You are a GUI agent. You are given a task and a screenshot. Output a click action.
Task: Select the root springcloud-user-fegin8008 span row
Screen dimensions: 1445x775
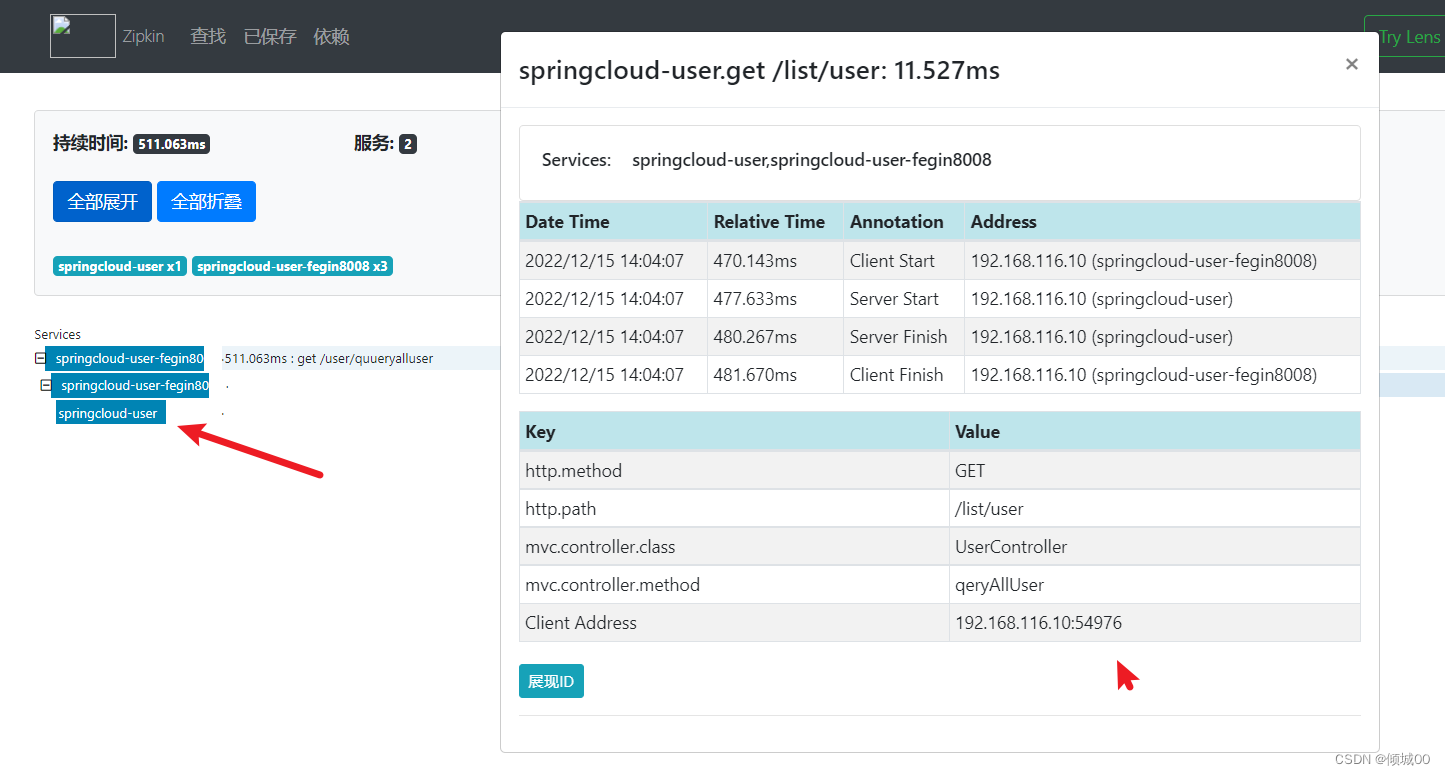125,358
